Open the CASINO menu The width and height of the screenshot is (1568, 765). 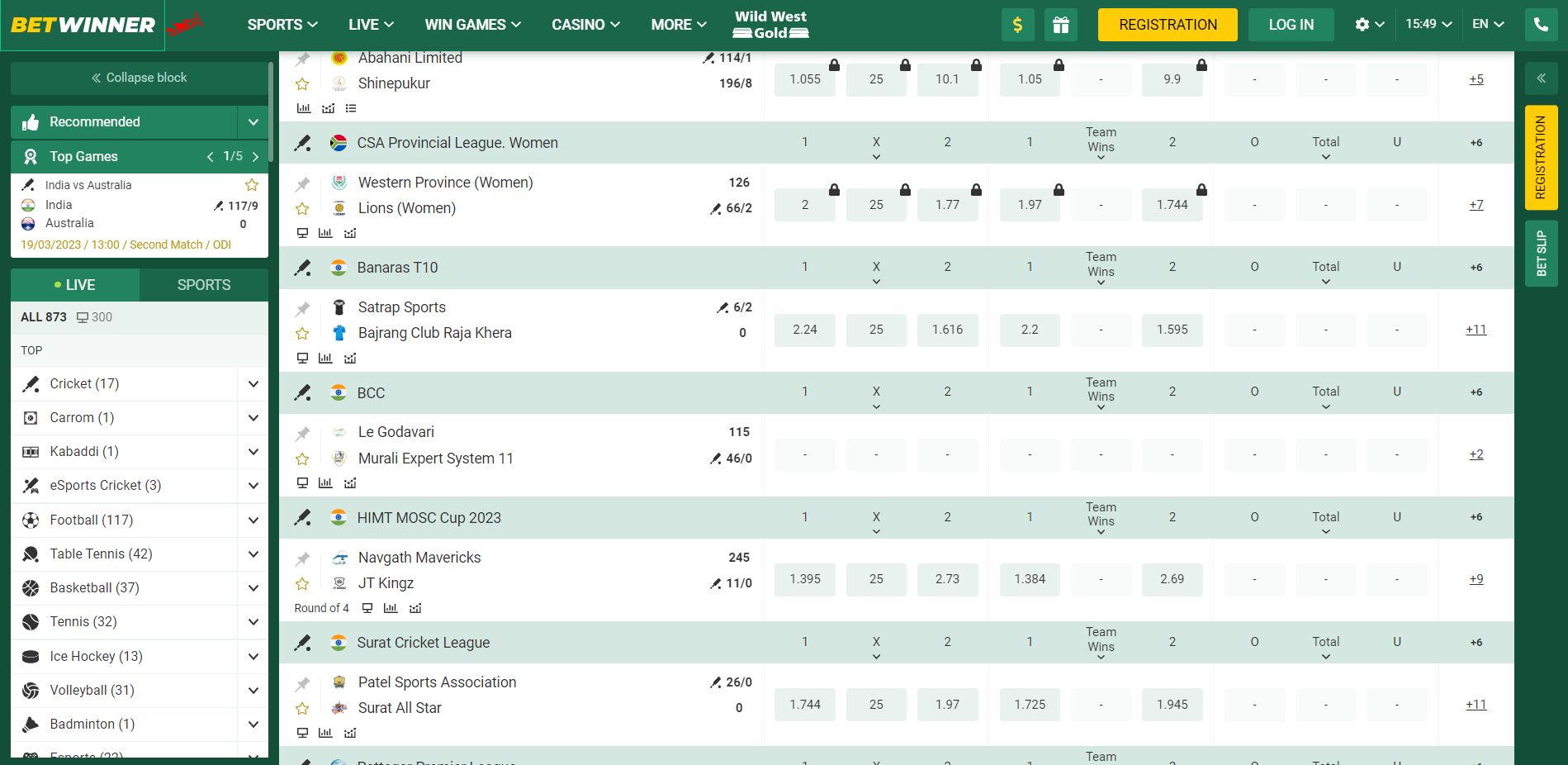point(585,25)
